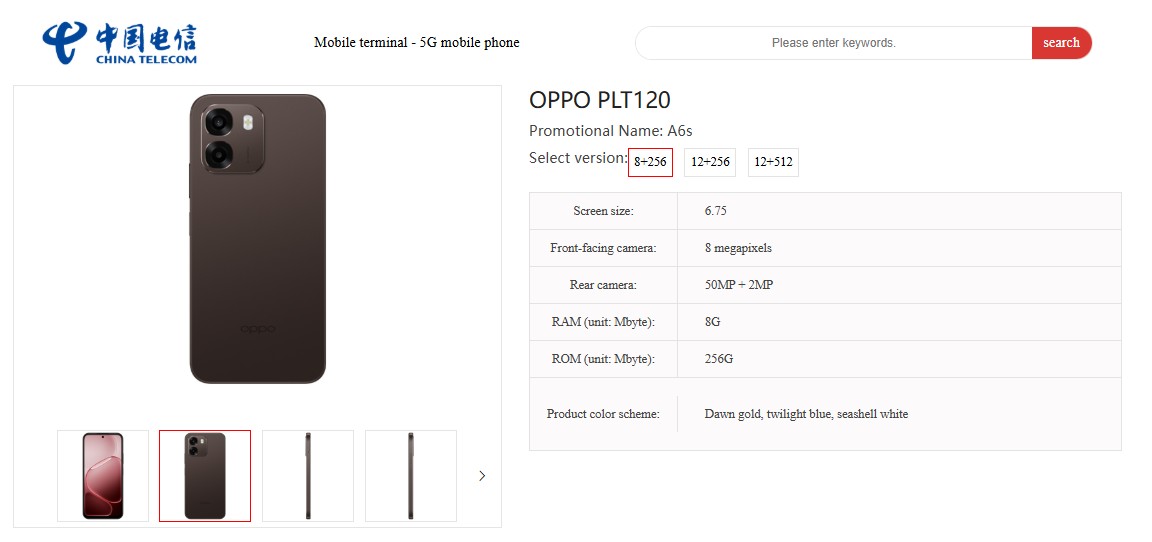Open Mobile terminal - 5G mobile phone link

(x=416, y=42)
